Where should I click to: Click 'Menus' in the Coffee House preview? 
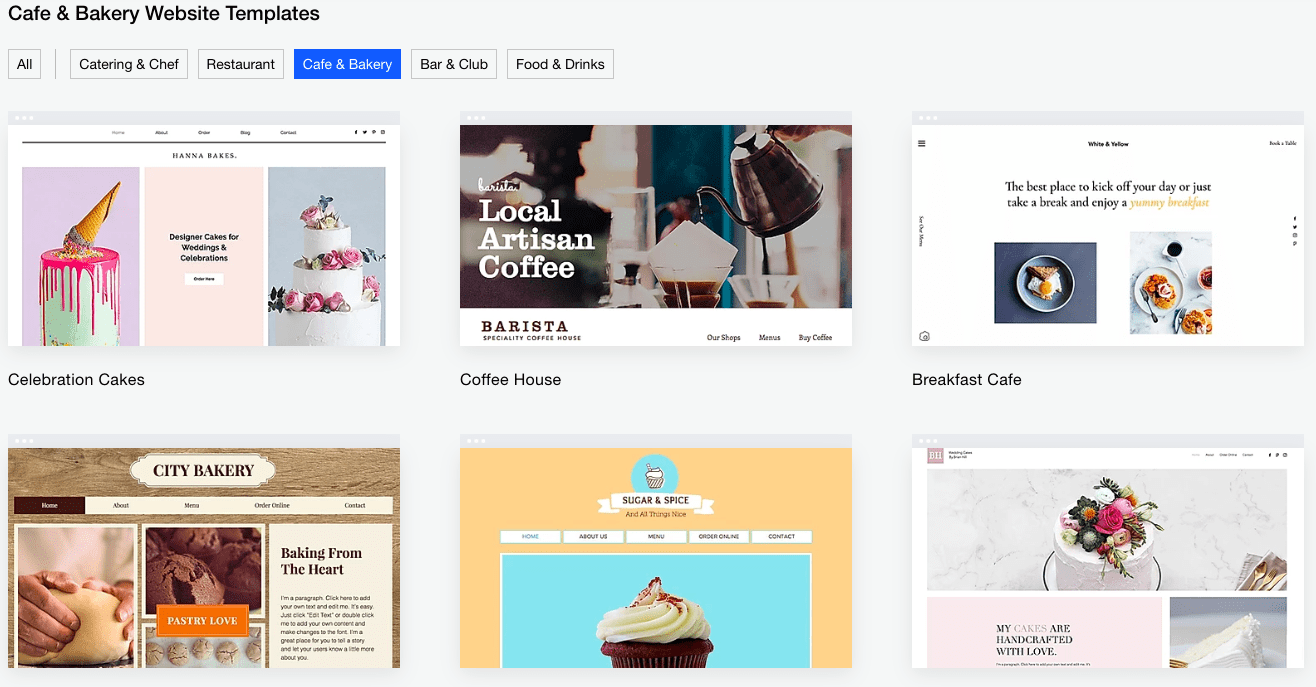coord(769,338)
